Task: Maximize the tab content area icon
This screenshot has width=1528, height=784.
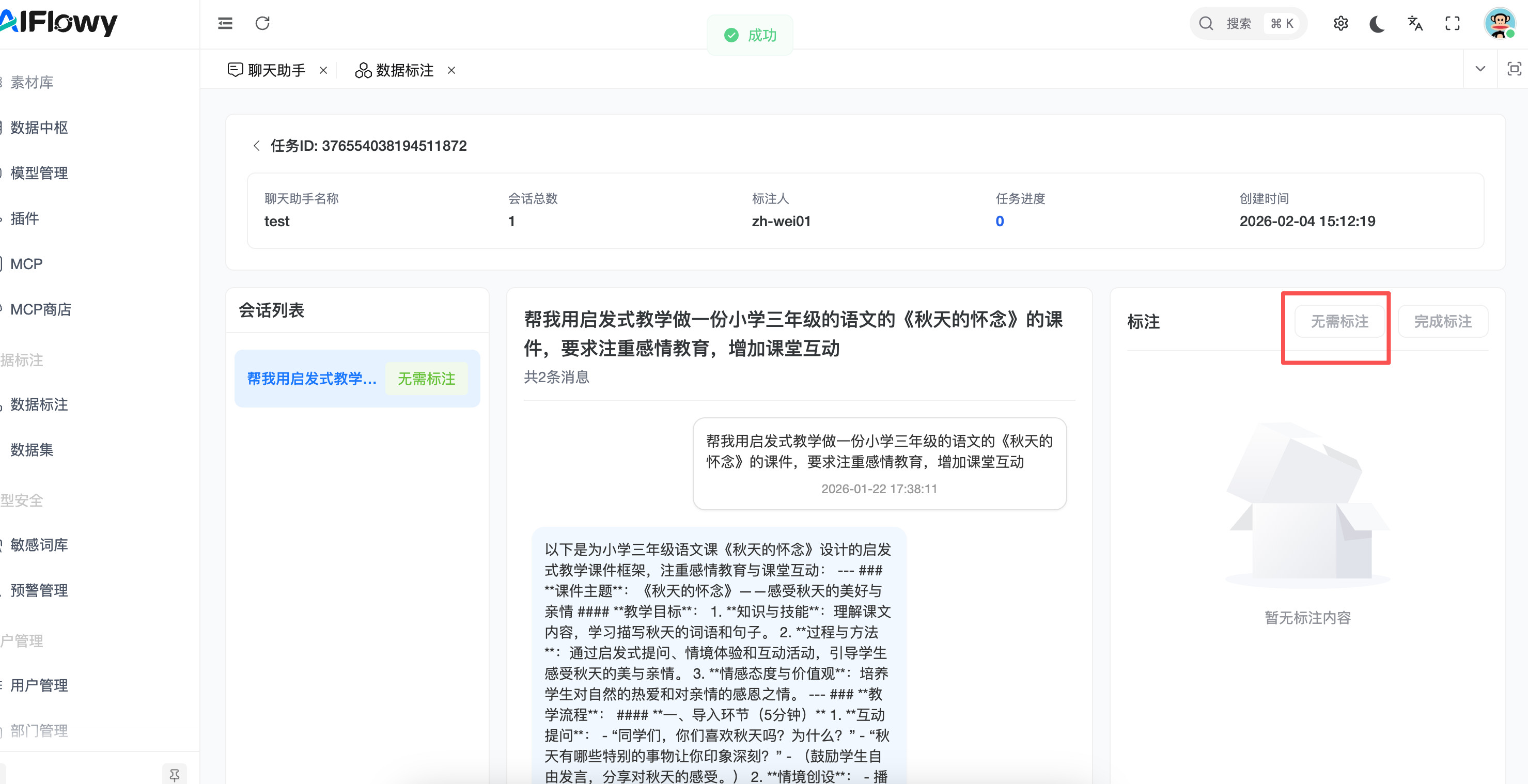Action: [x=1514, y=69]
